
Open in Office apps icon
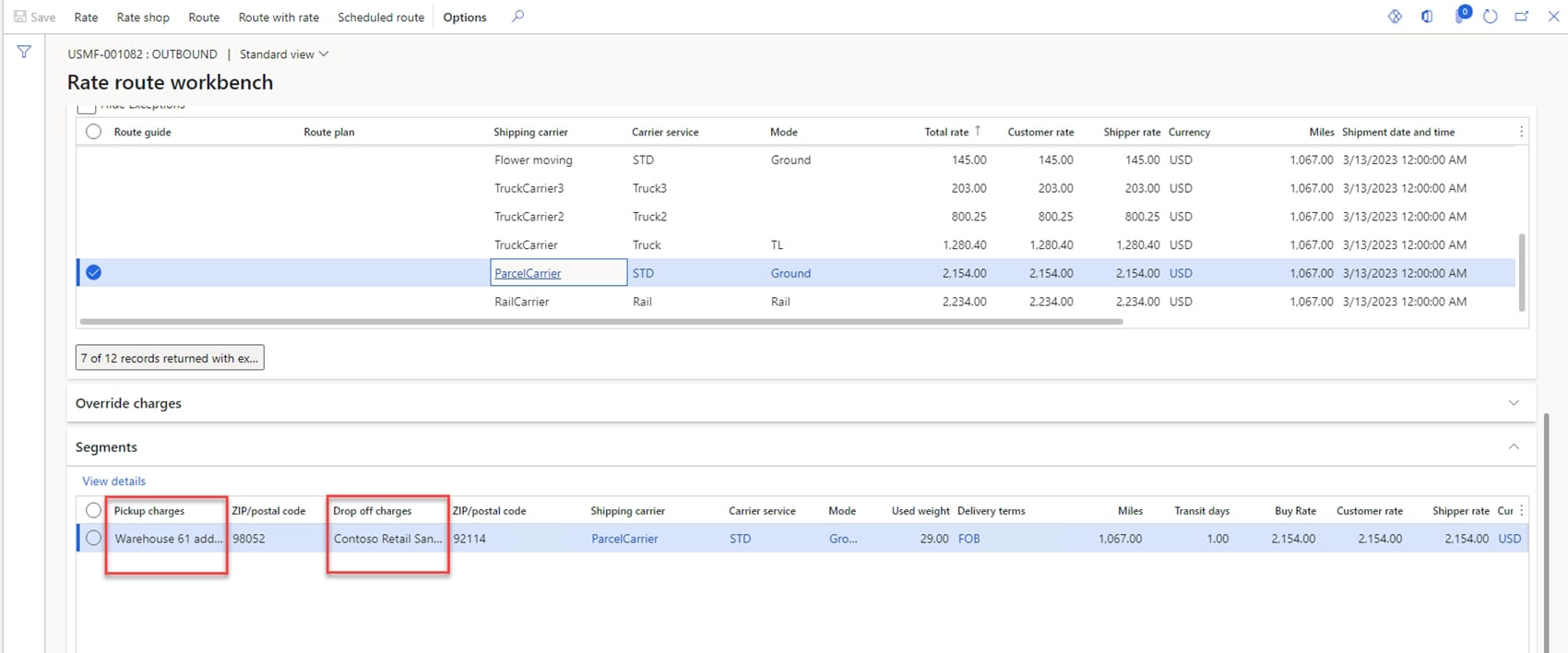1427,17
